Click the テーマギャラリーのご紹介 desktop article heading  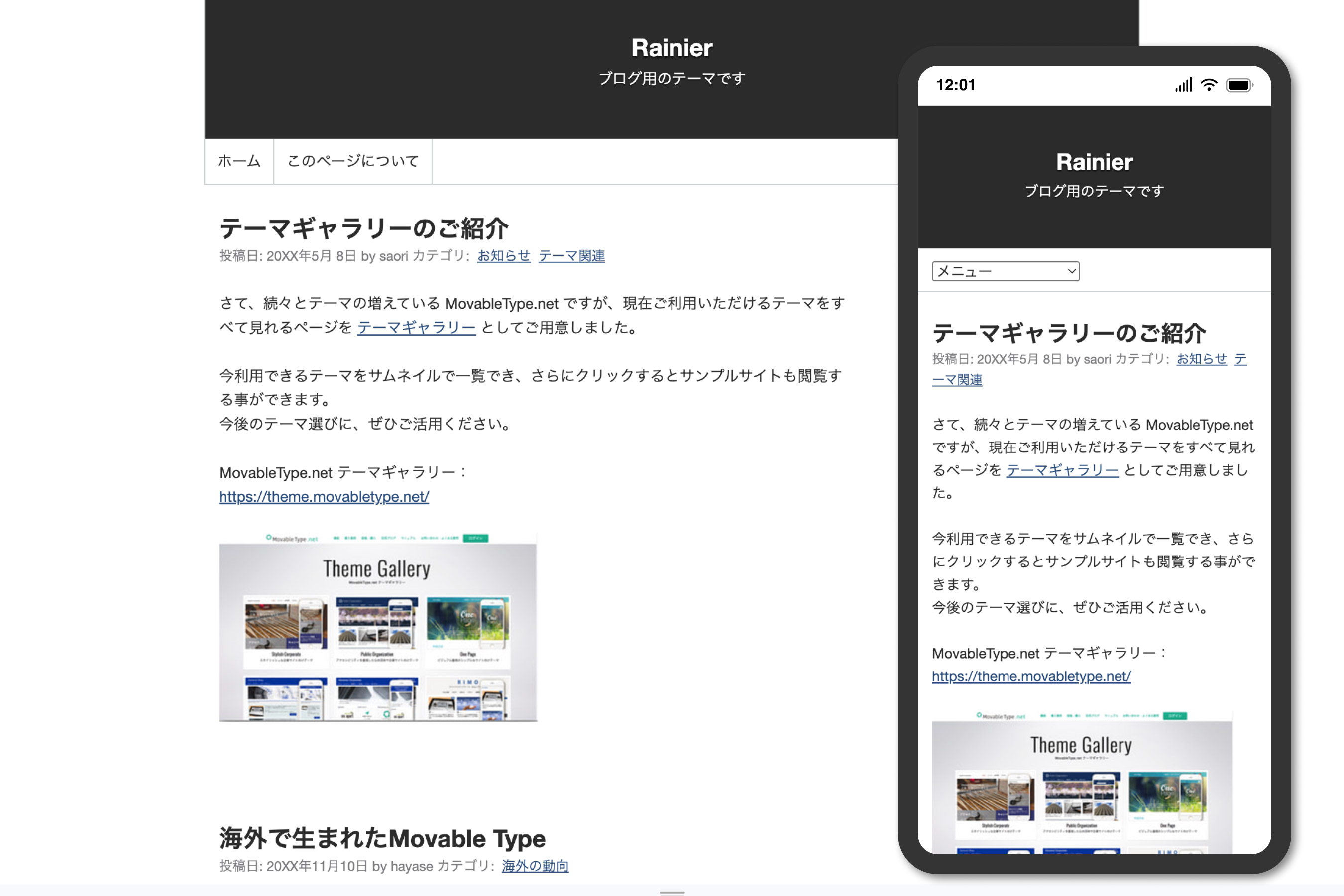click(363, 228)
